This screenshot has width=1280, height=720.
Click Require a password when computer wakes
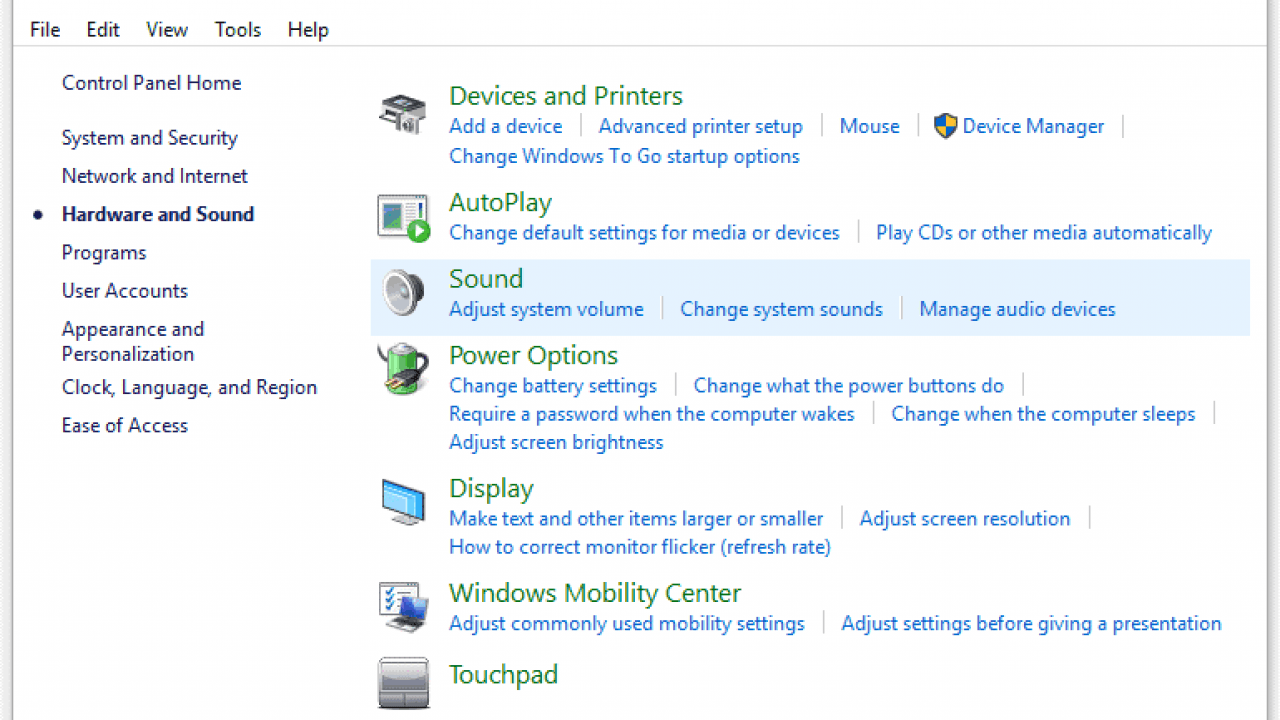652,414
